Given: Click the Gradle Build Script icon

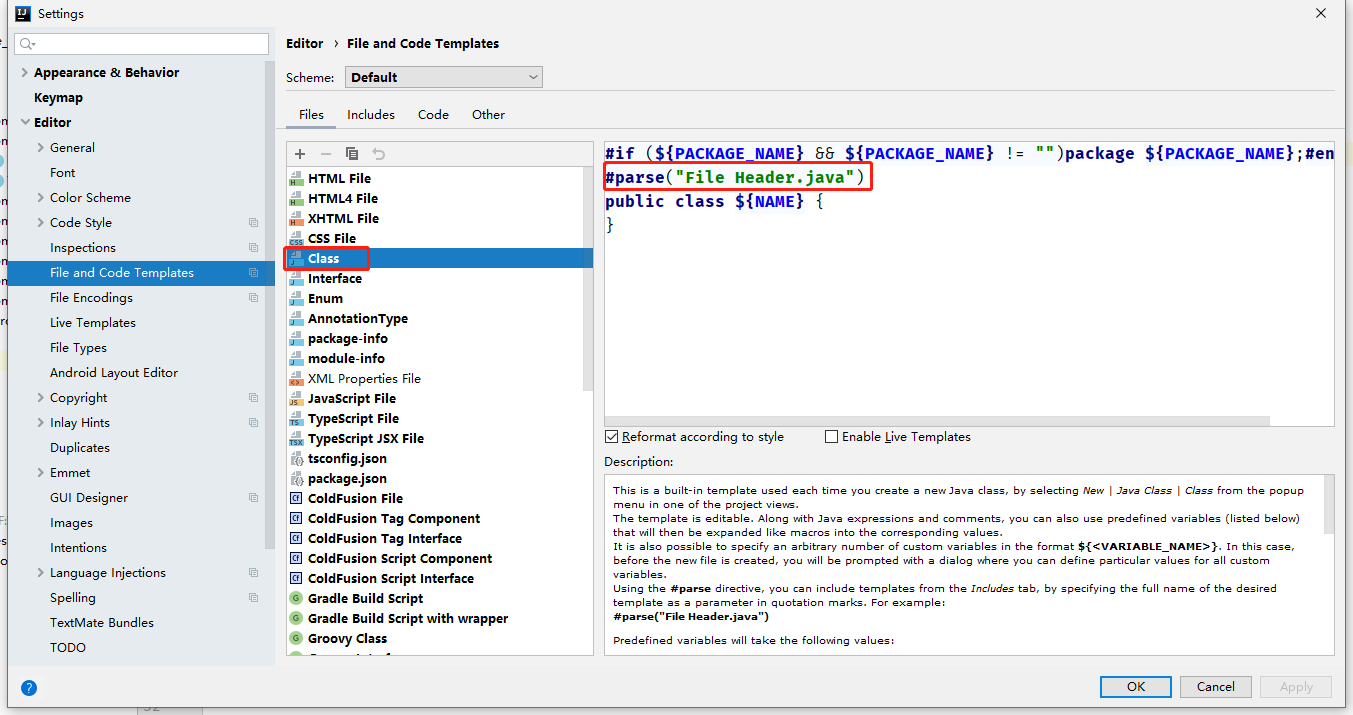Looking at the screenshot, I should 296,599.
